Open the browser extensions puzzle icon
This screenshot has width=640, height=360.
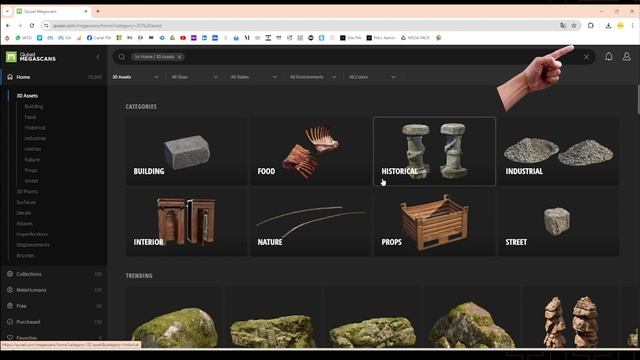coord(591,25)
